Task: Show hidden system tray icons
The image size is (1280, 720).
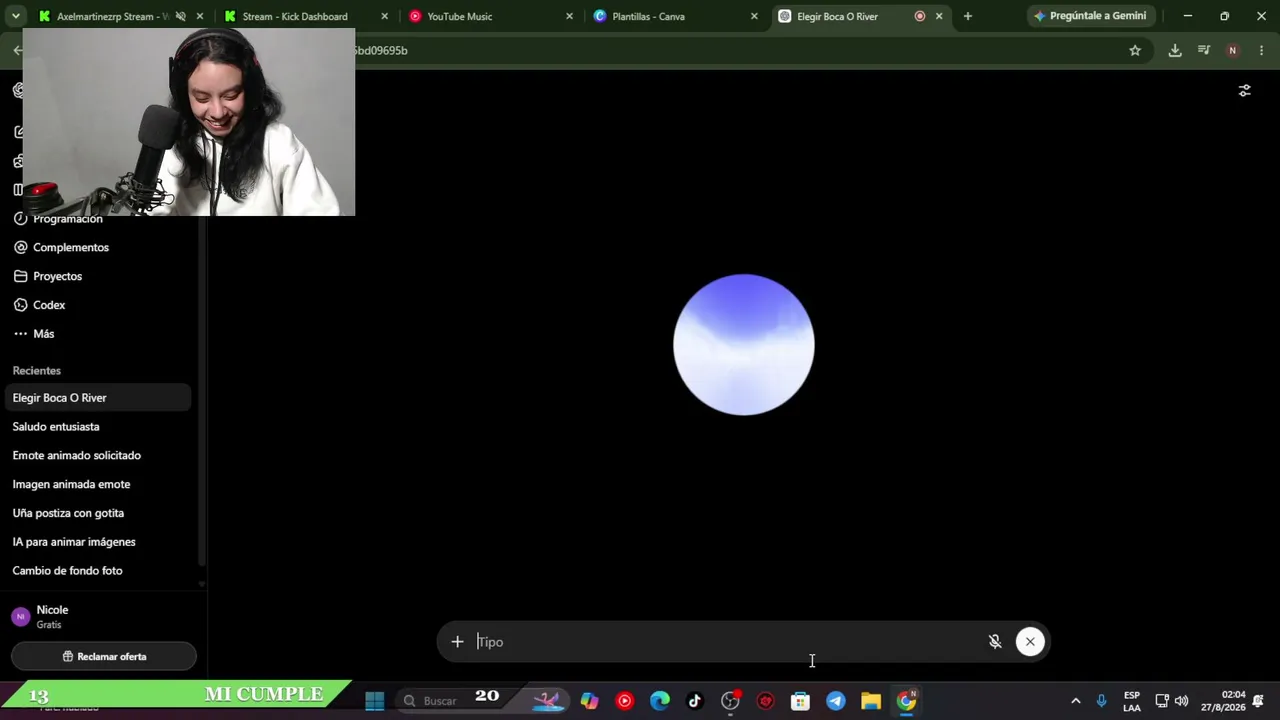Action: tap(1076, 701)
